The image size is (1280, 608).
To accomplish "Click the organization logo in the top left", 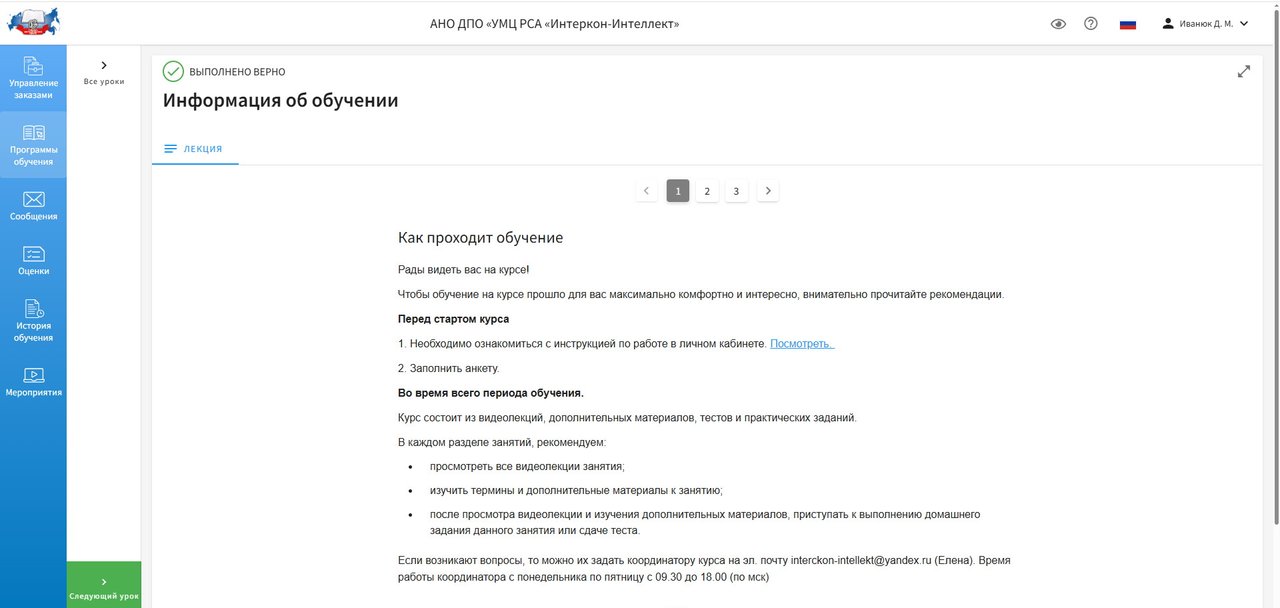I will pos(33,22).
